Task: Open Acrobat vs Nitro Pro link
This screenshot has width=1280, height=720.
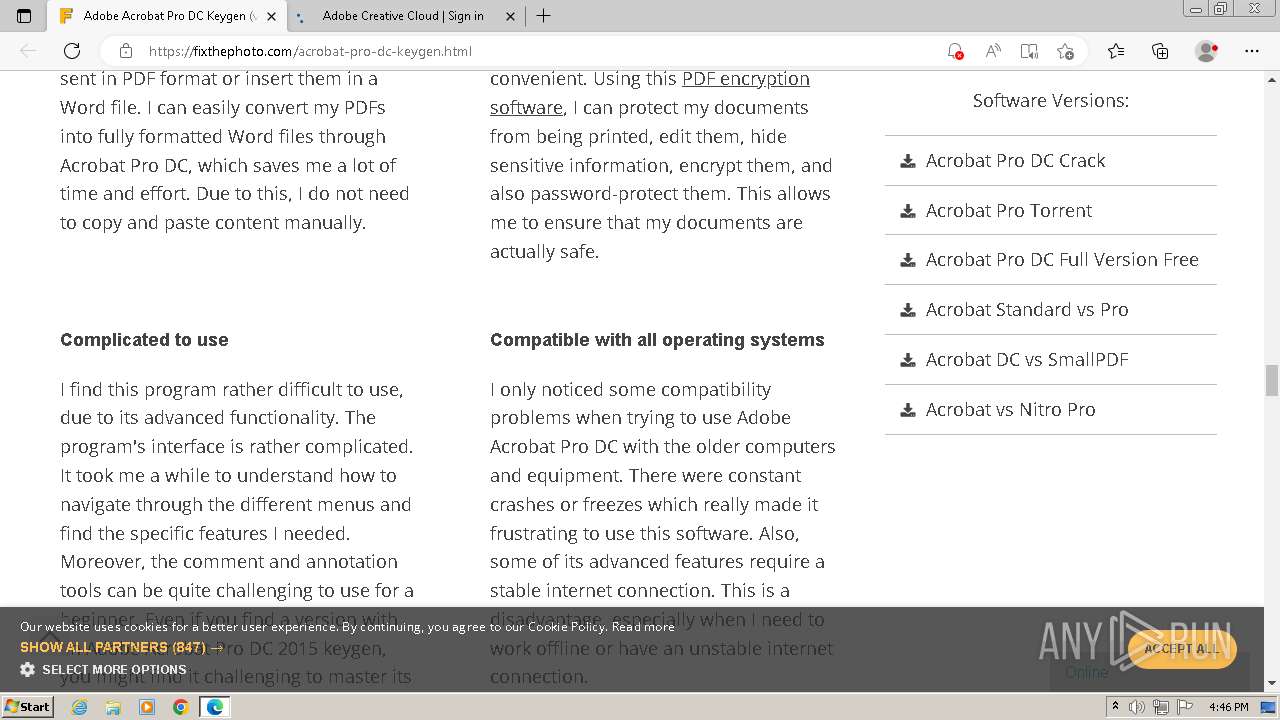Action: (x=1010, y=409)
